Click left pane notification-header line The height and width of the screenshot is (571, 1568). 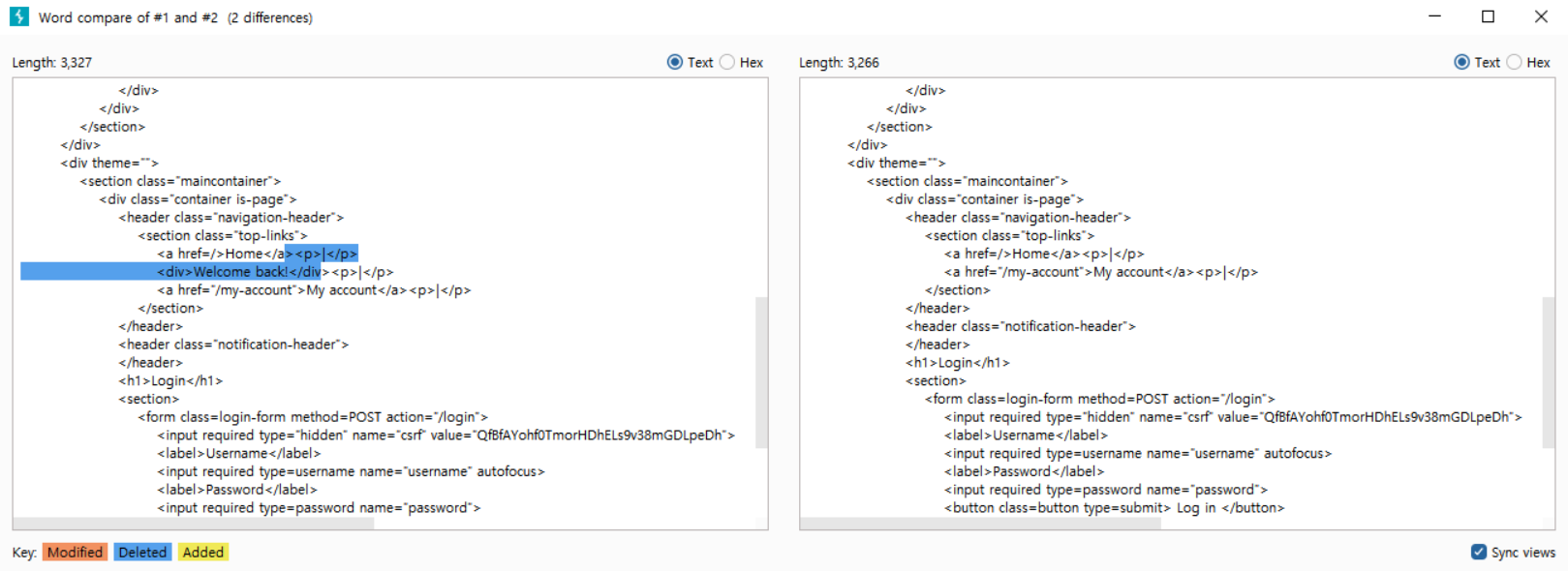233,345
